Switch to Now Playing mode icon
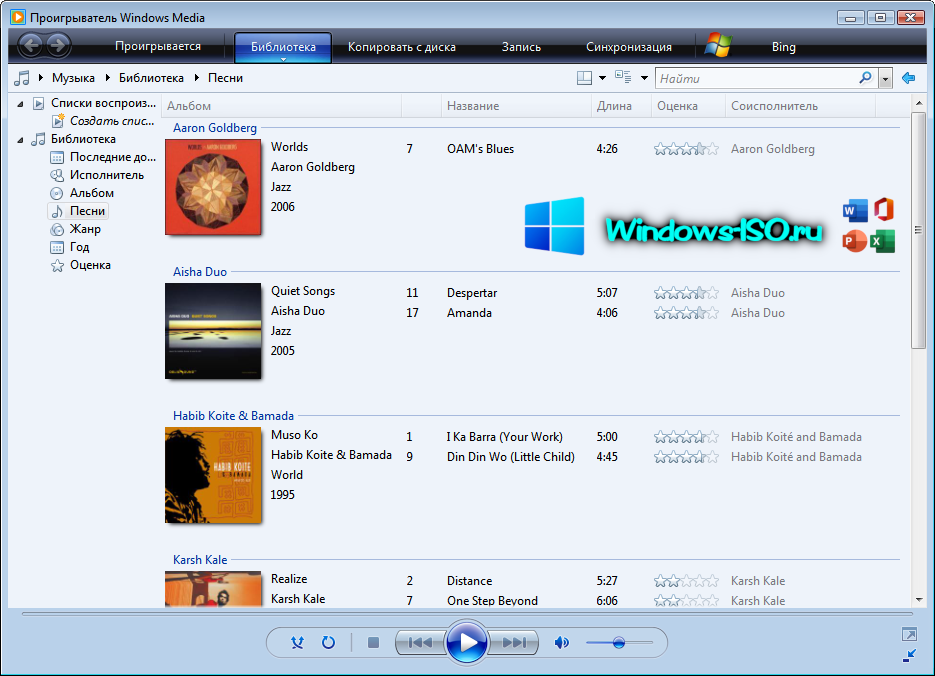 coord(909,634)
